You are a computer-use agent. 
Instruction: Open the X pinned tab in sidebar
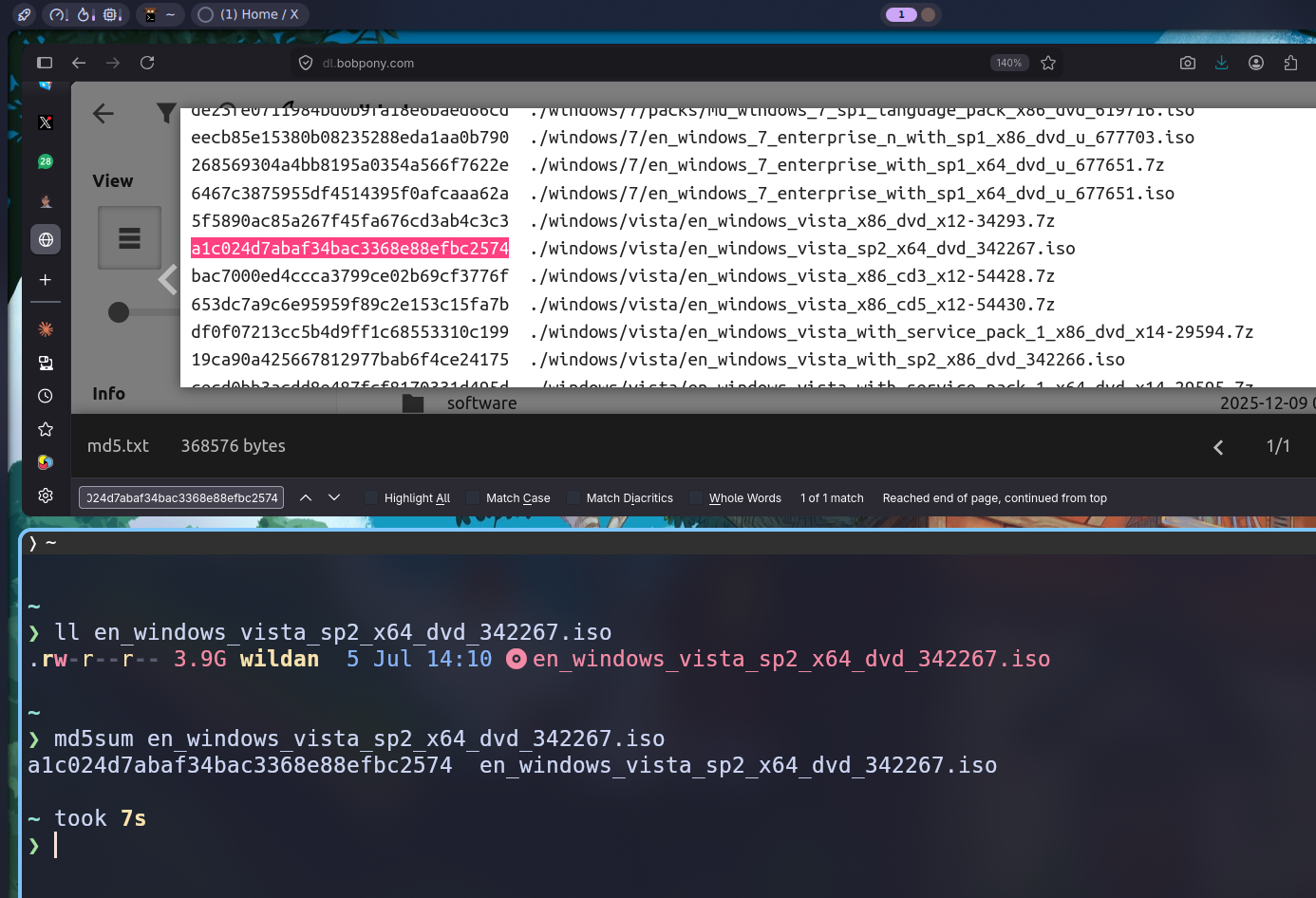coord(46,122)
